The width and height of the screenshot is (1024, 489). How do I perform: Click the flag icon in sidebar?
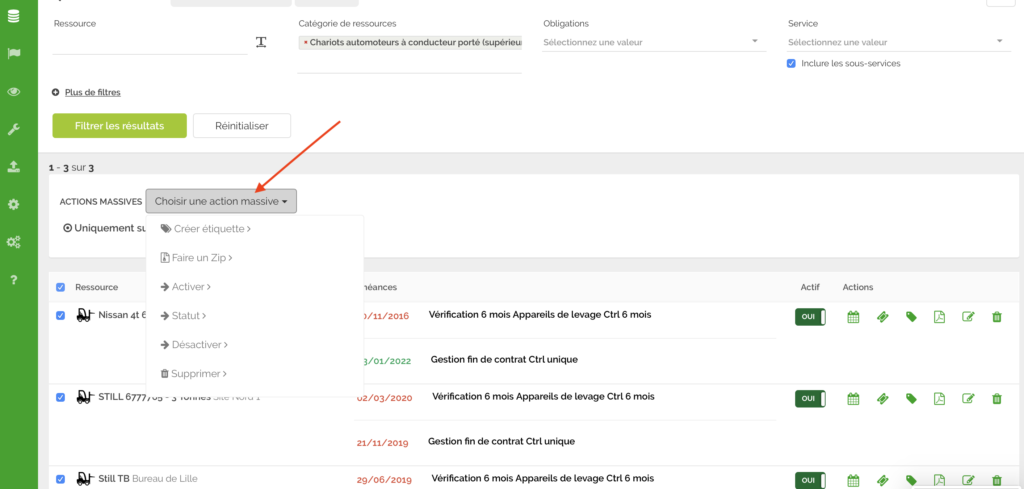(x=14, y=54)
